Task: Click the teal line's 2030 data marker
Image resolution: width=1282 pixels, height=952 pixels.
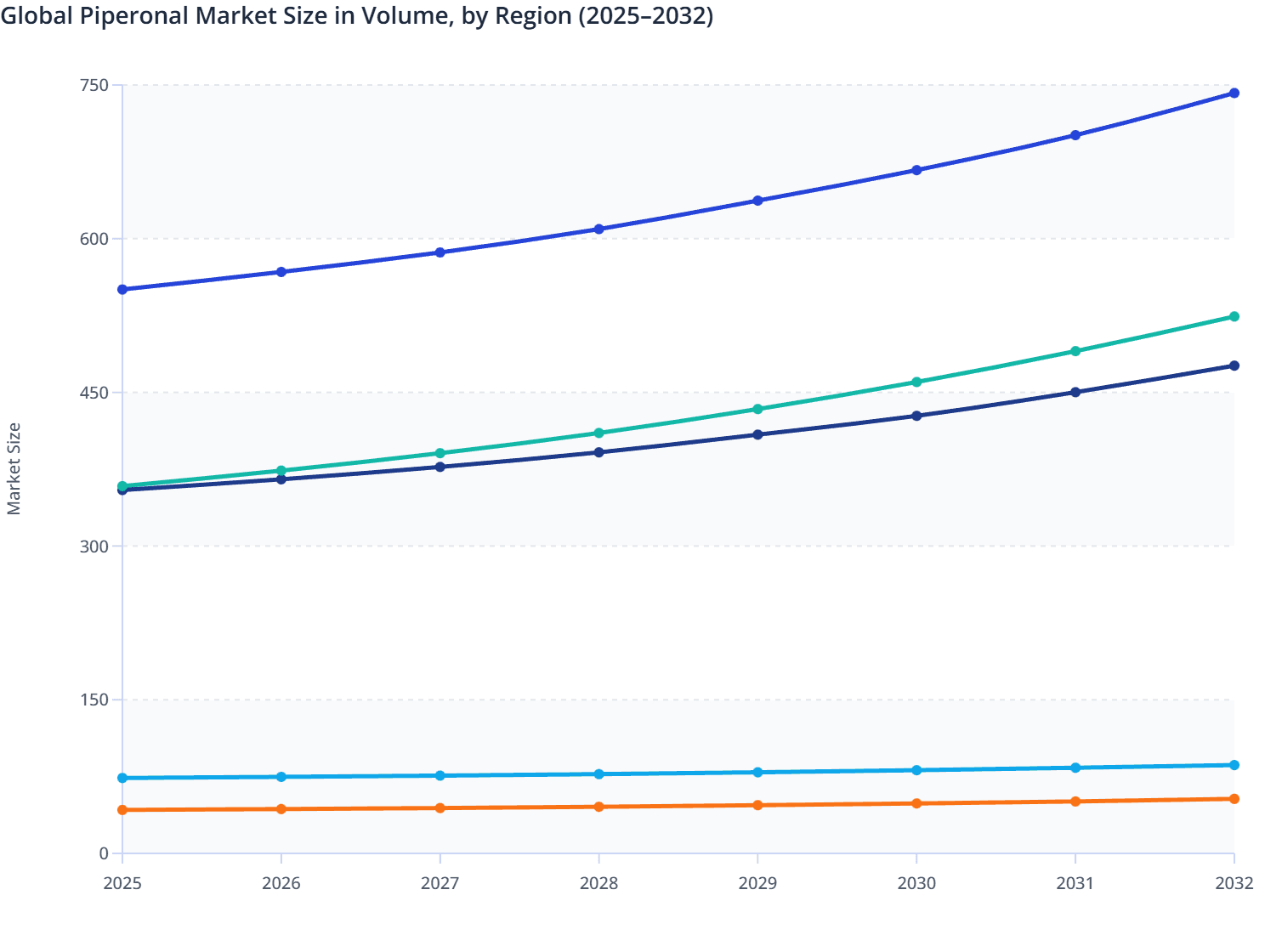Action: [916, 382]
